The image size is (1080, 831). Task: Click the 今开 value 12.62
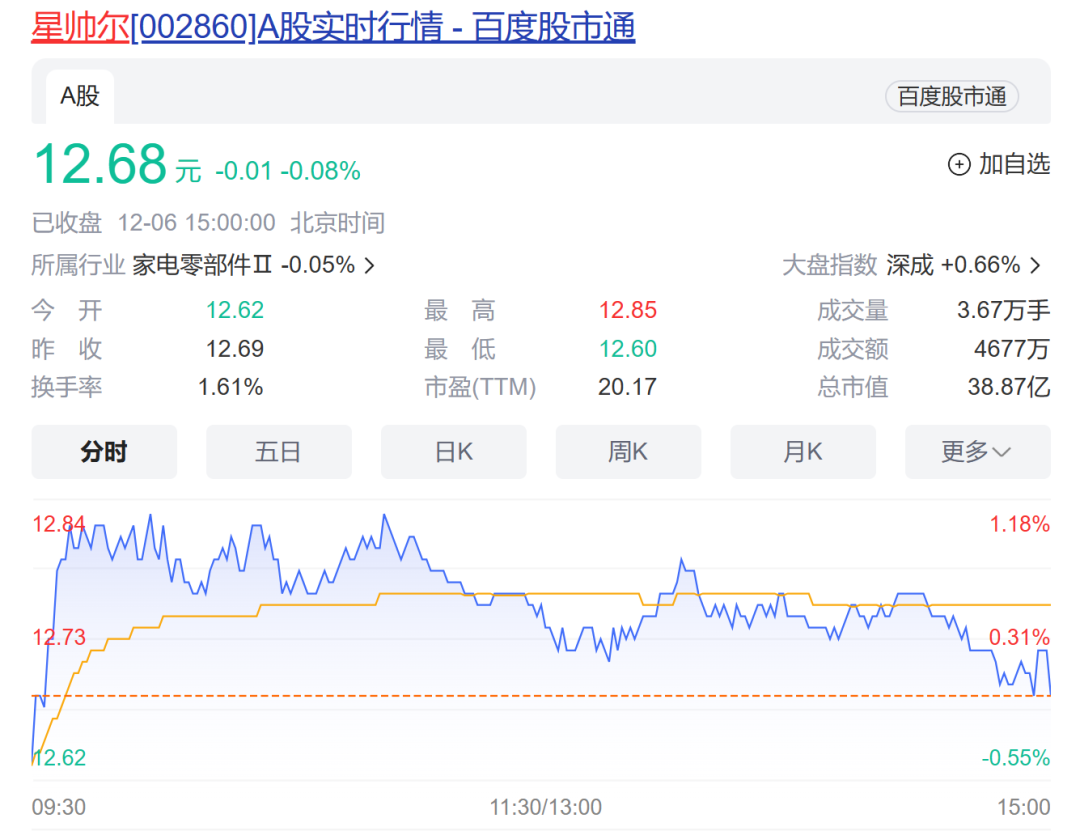click(235, 310)
